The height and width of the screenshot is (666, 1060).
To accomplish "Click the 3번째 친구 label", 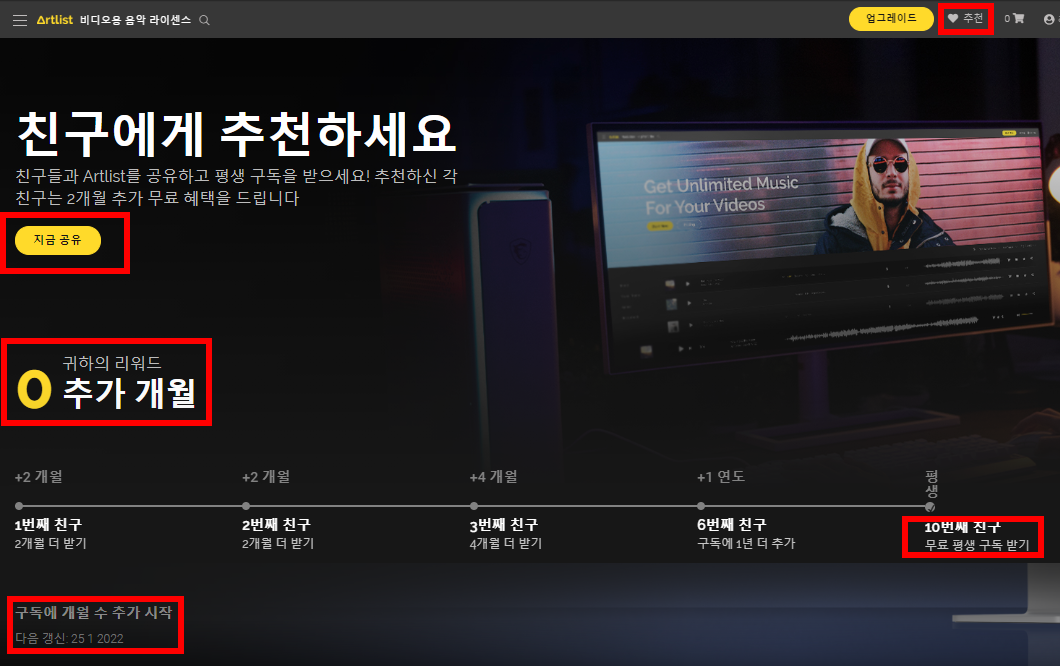I will [x=504, y=525].
